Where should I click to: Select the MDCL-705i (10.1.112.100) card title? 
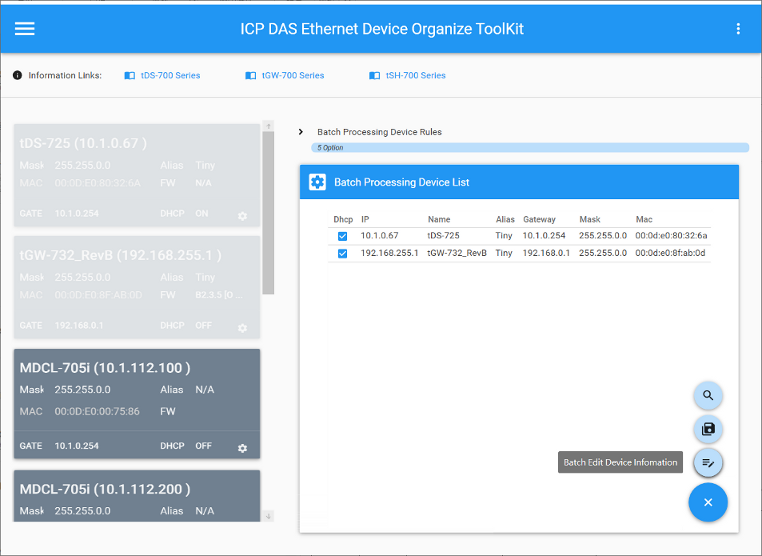click(x=105, y=368)
